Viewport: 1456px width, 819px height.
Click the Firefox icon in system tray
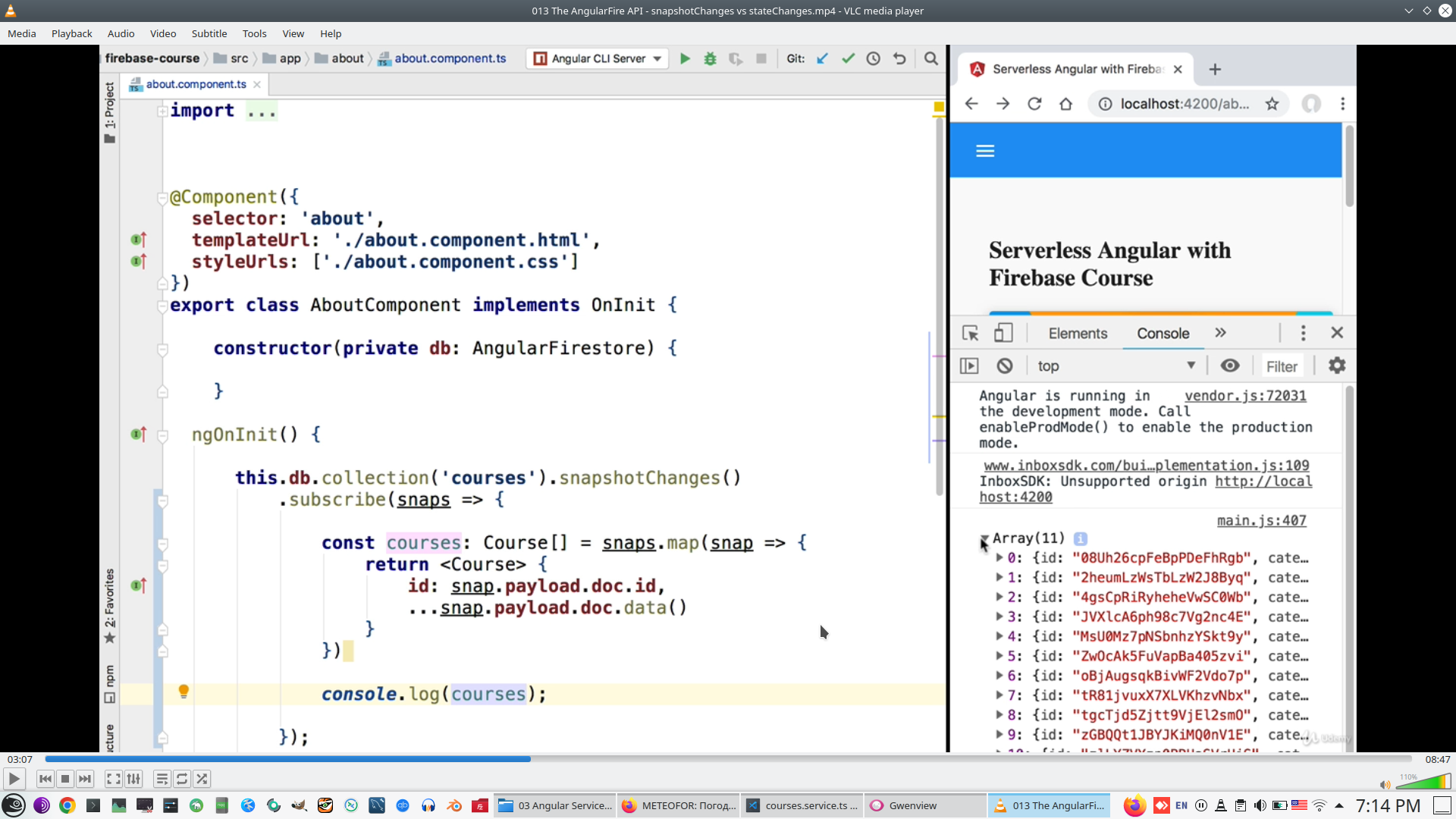pyautogui.click(x=1134, y=805)
